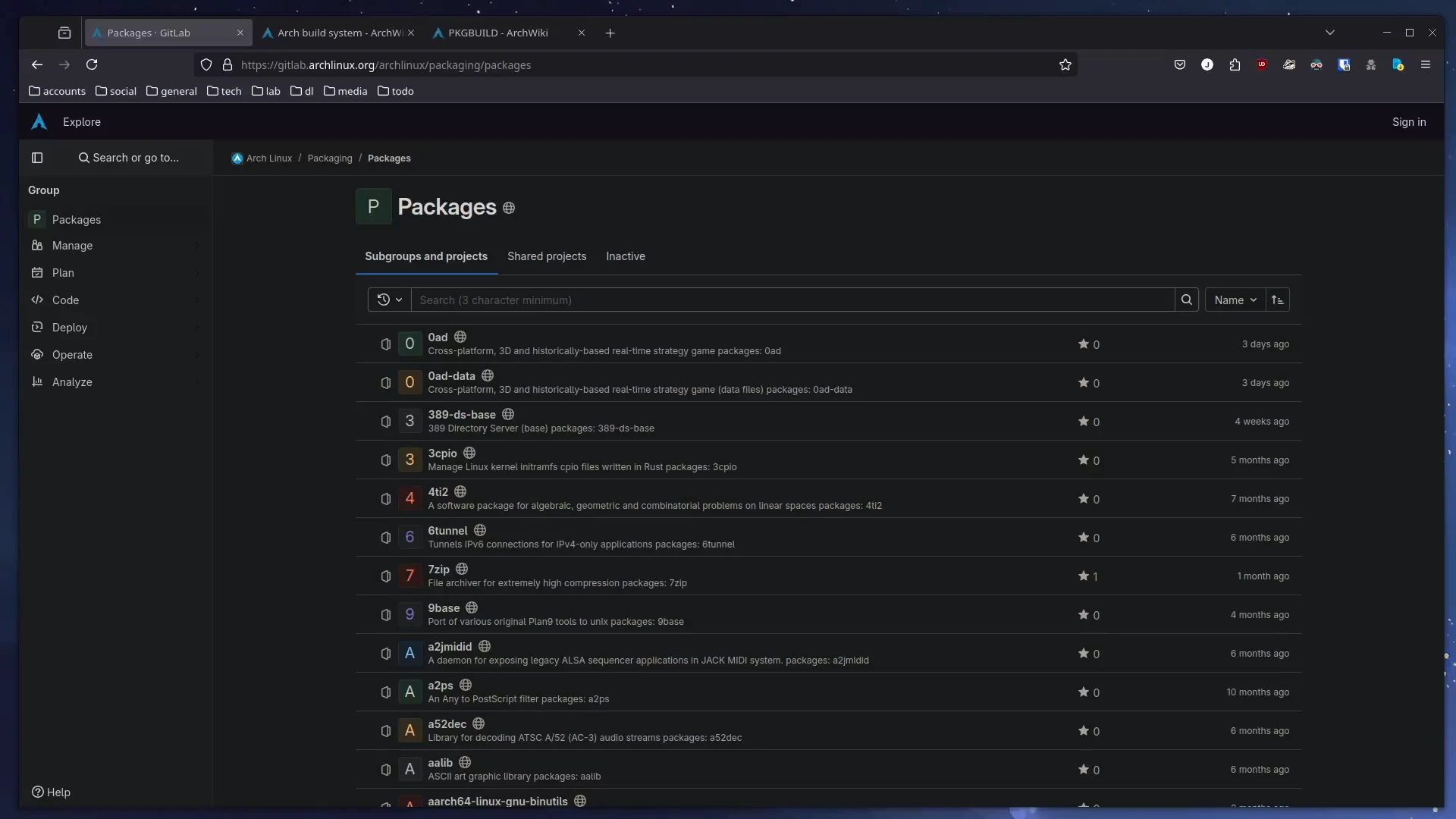1456x819 pixels.
Task: Click the avatar tile for a52dec
Action: click(x=409, y=730)
